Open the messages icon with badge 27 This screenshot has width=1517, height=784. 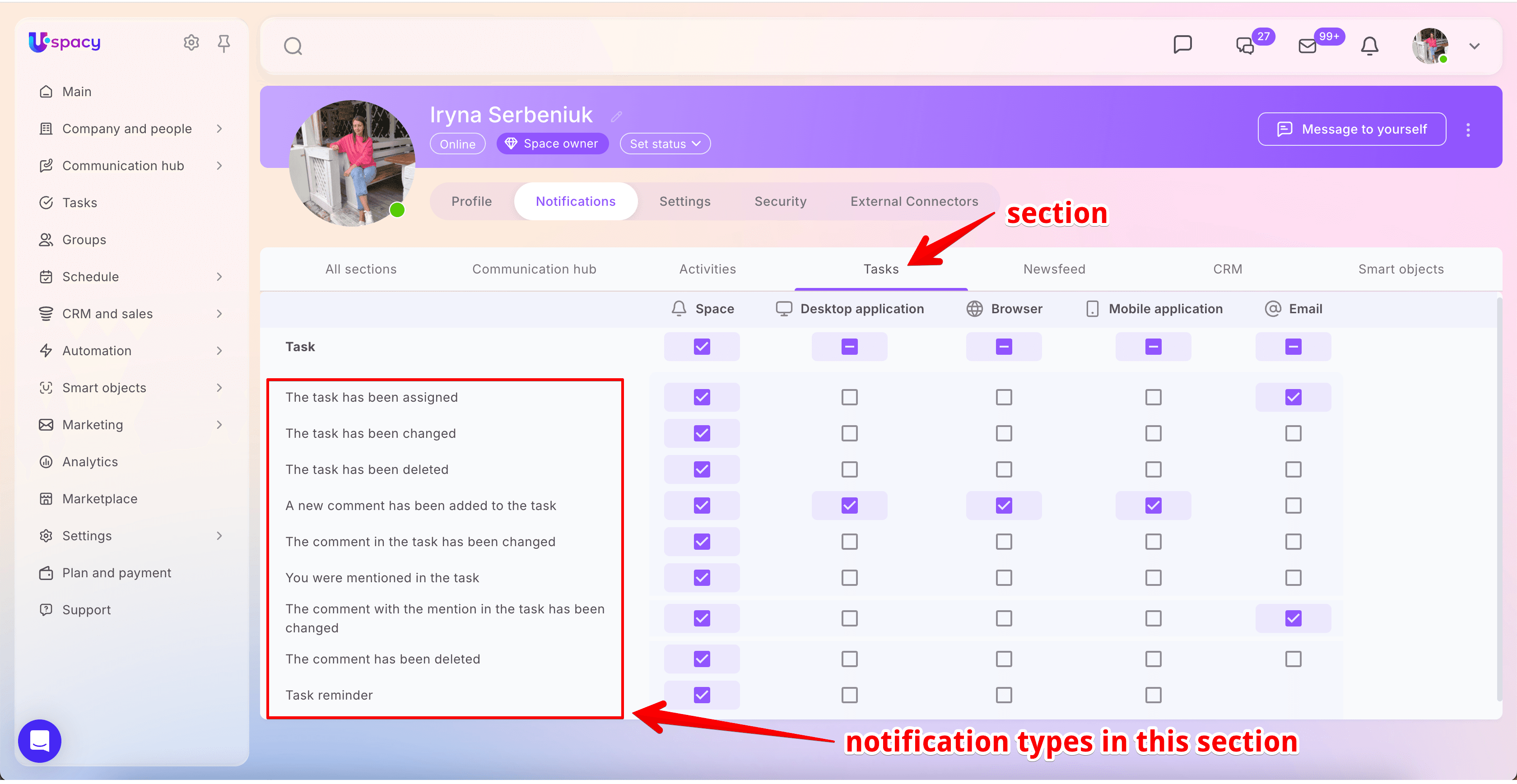pos(1244,46)
